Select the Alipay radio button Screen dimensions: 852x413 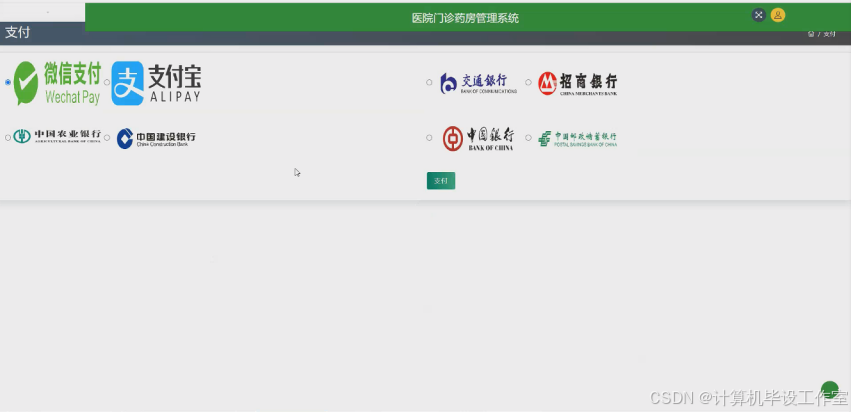click(x=106, y=83)
